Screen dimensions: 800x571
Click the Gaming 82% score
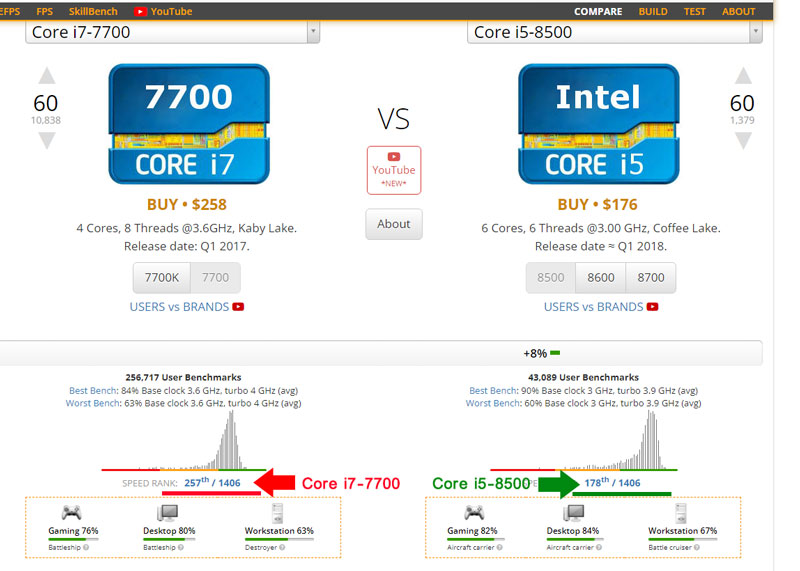[x=472, y=531]
